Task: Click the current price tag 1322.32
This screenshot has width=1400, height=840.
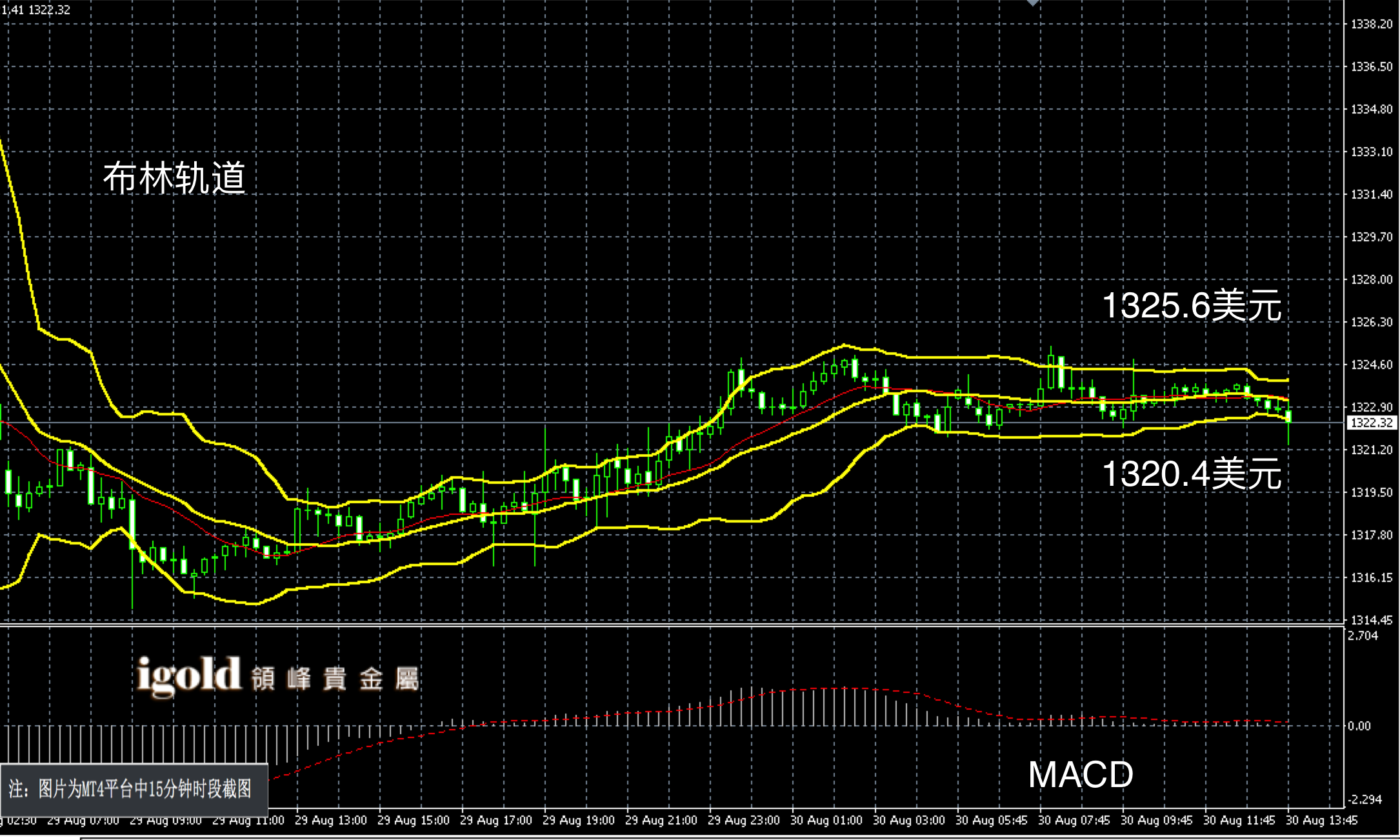Action: pos(1372,423)
